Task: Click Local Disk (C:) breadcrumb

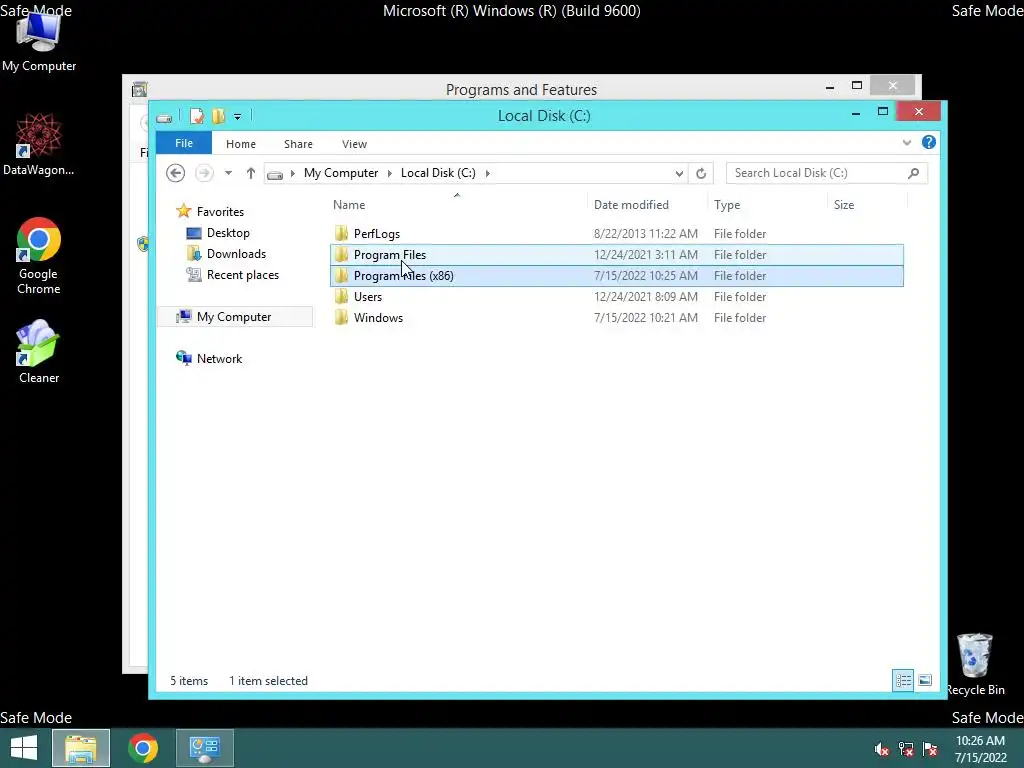Action: pyautogui.click(x=438, y=173)
